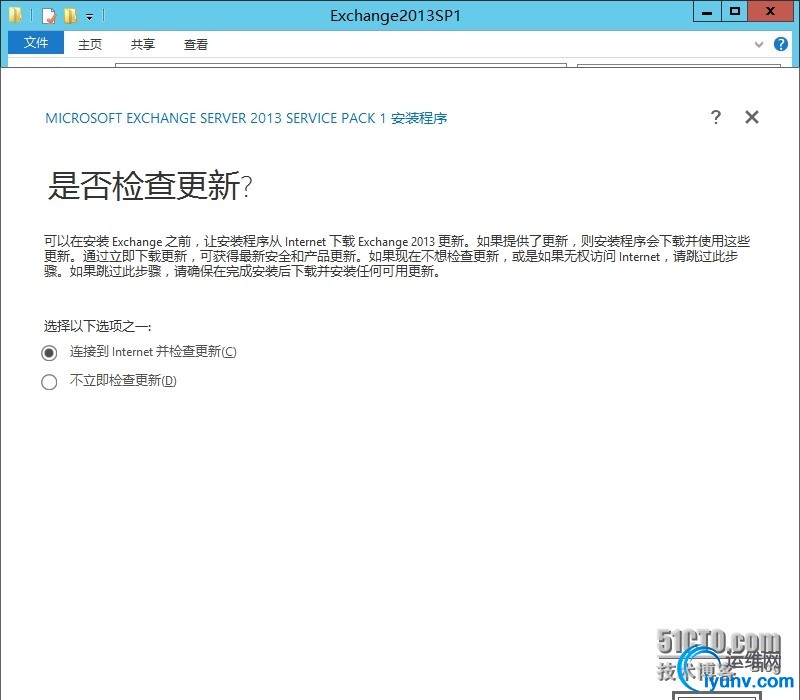Viewport: 800px width, 700px height.
Task: Maximize the Exchange2013SP1 Explorer window
Action: coord(735,11)
